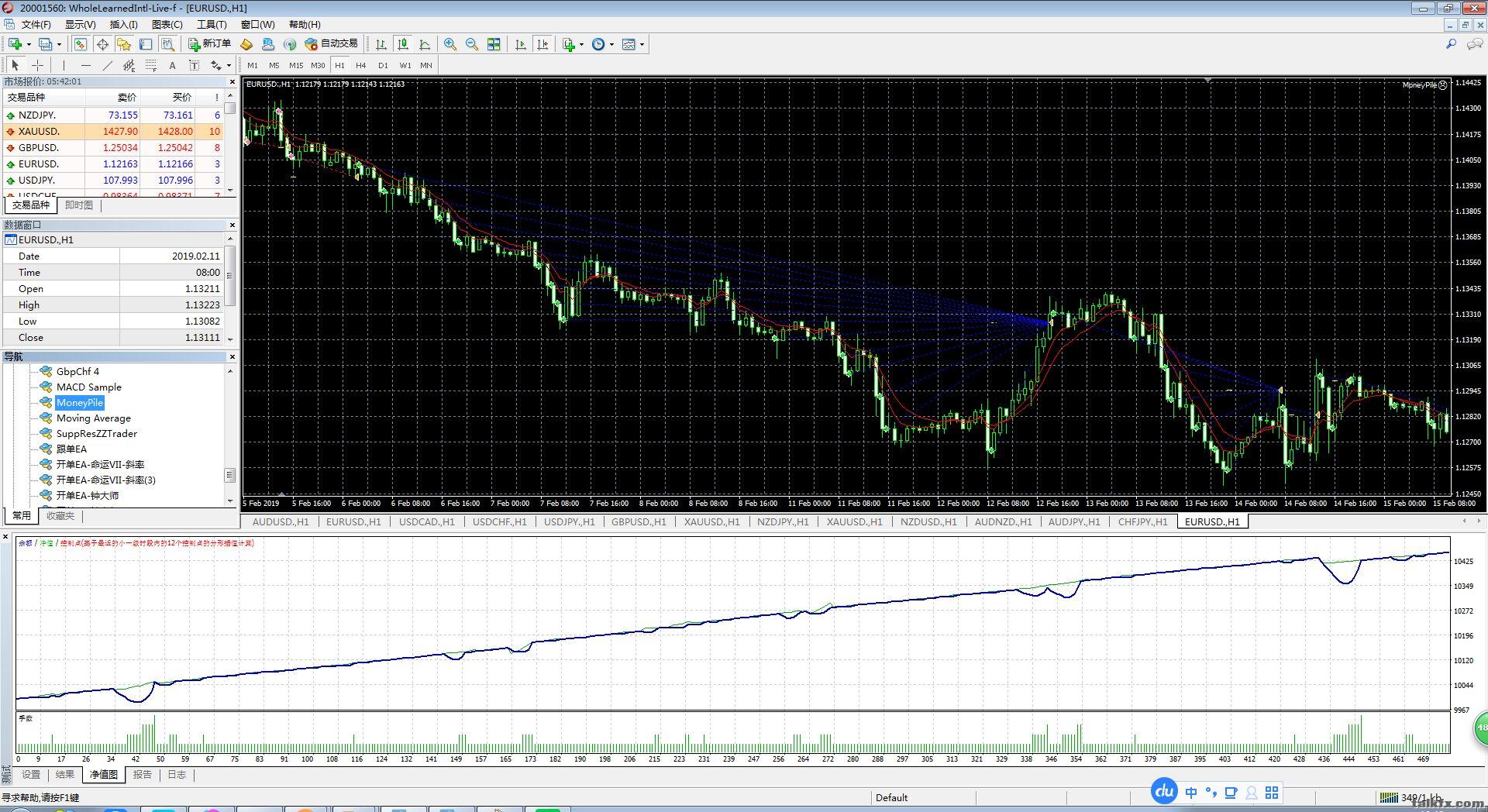Select the equidistant channel tool
The height and width of the screenshot is (812, 1488).
(x=129, y=65)
